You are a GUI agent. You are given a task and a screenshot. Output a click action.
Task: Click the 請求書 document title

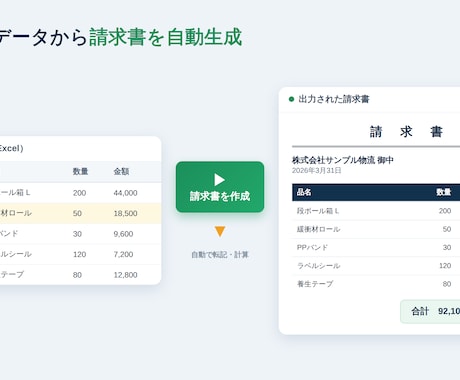tap(406, 132)
